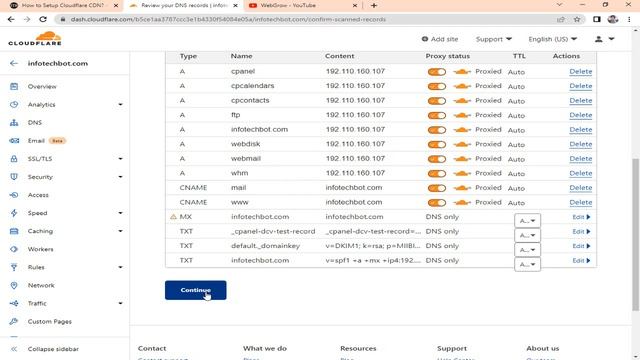The height and width of the screenshot is (360, 640).
Task: Open Traffic icon in sidebar
Action: [14, 303]
